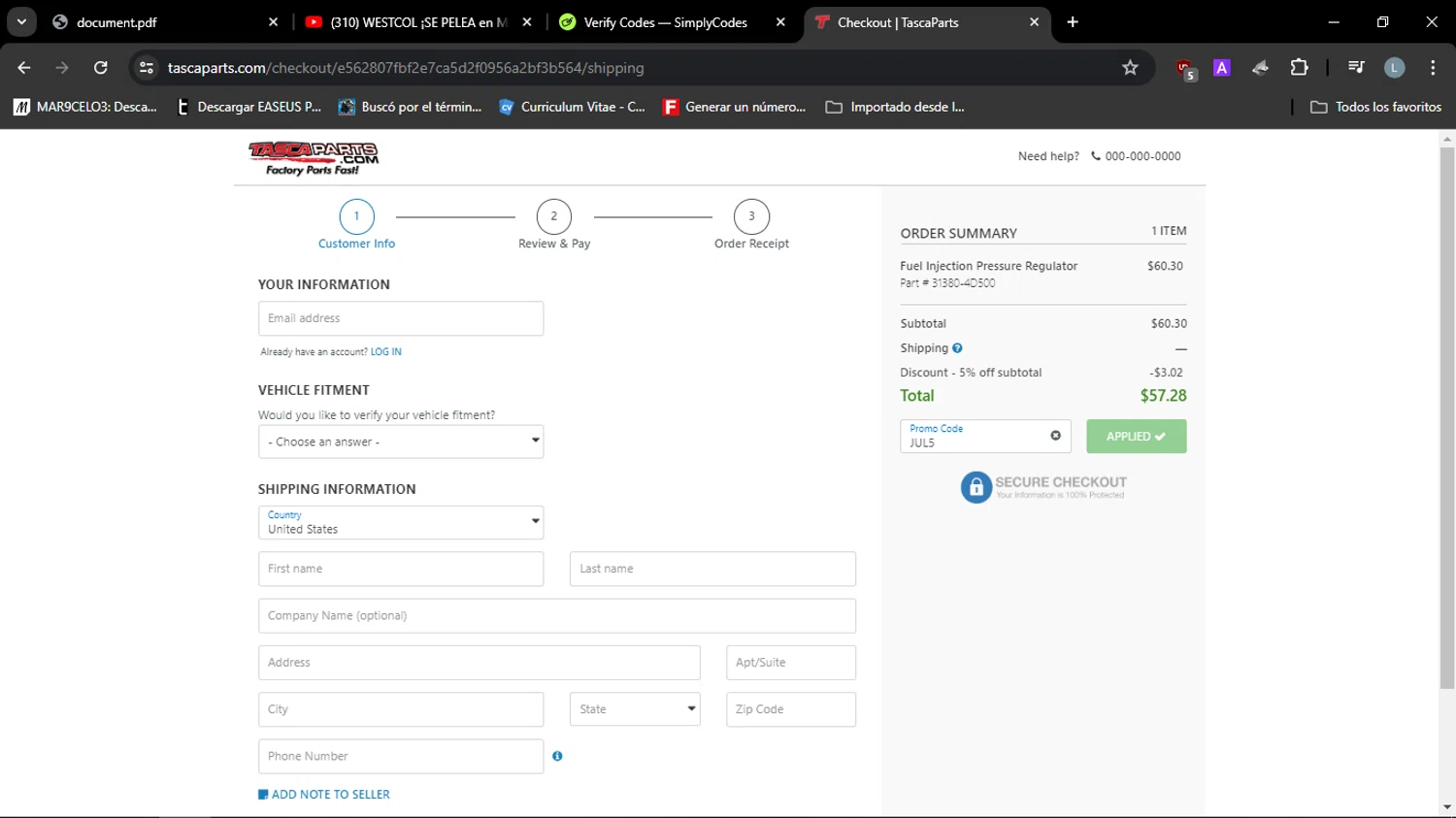Click the phone number info icon
This screenshot has width=1456, height=818.
[x=557, y=756]
